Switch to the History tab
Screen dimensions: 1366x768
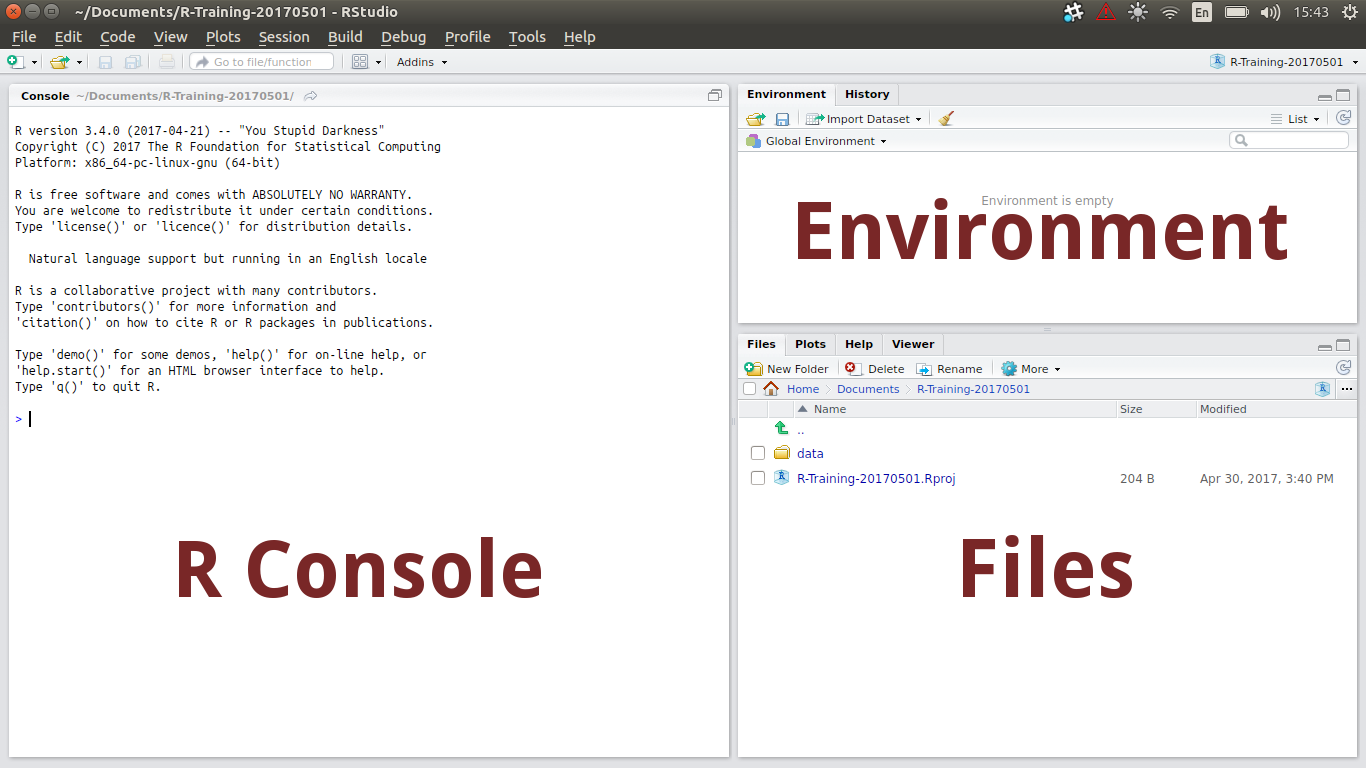(x=866, y=94)
